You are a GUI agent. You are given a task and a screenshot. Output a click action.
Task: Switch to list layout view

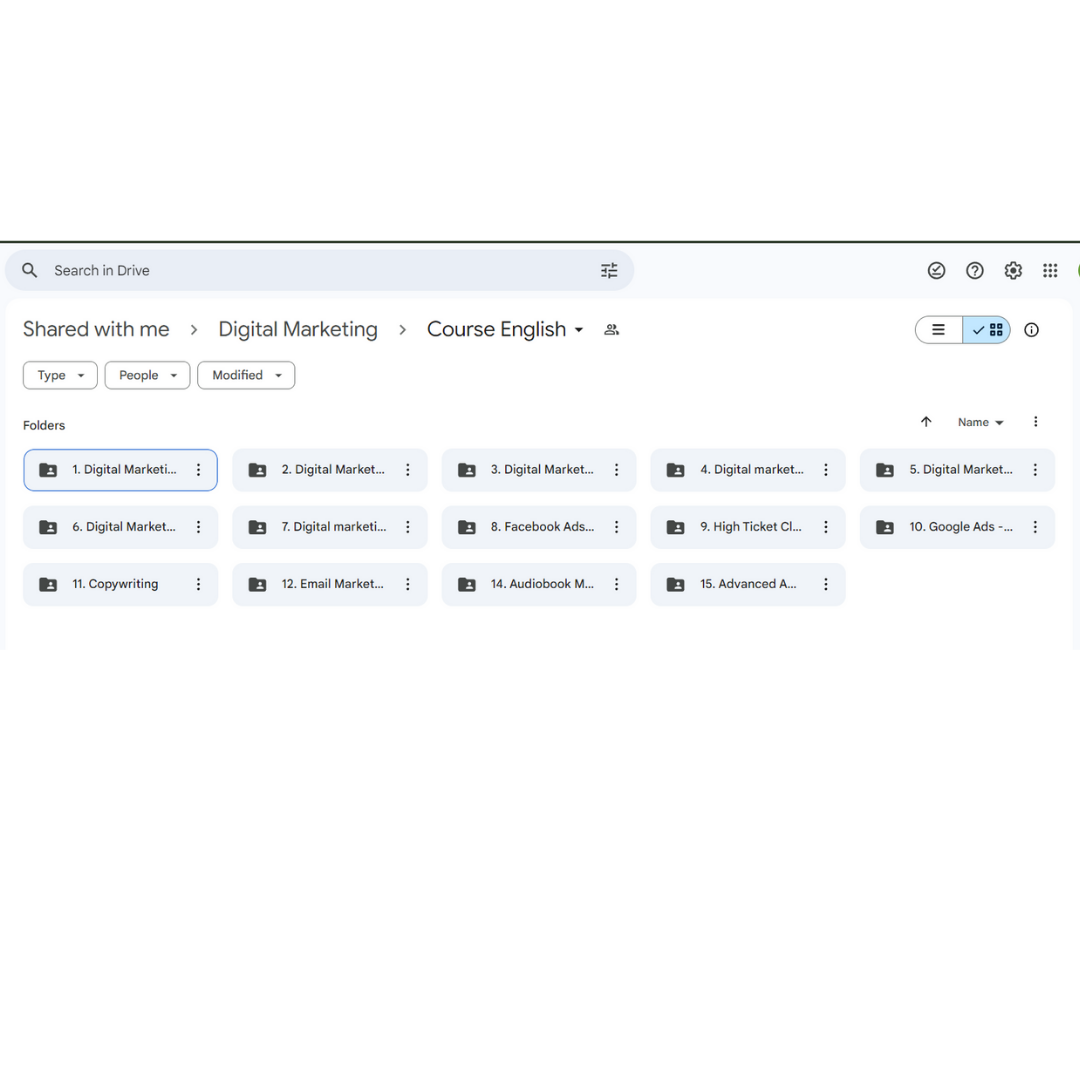[938, 330]
